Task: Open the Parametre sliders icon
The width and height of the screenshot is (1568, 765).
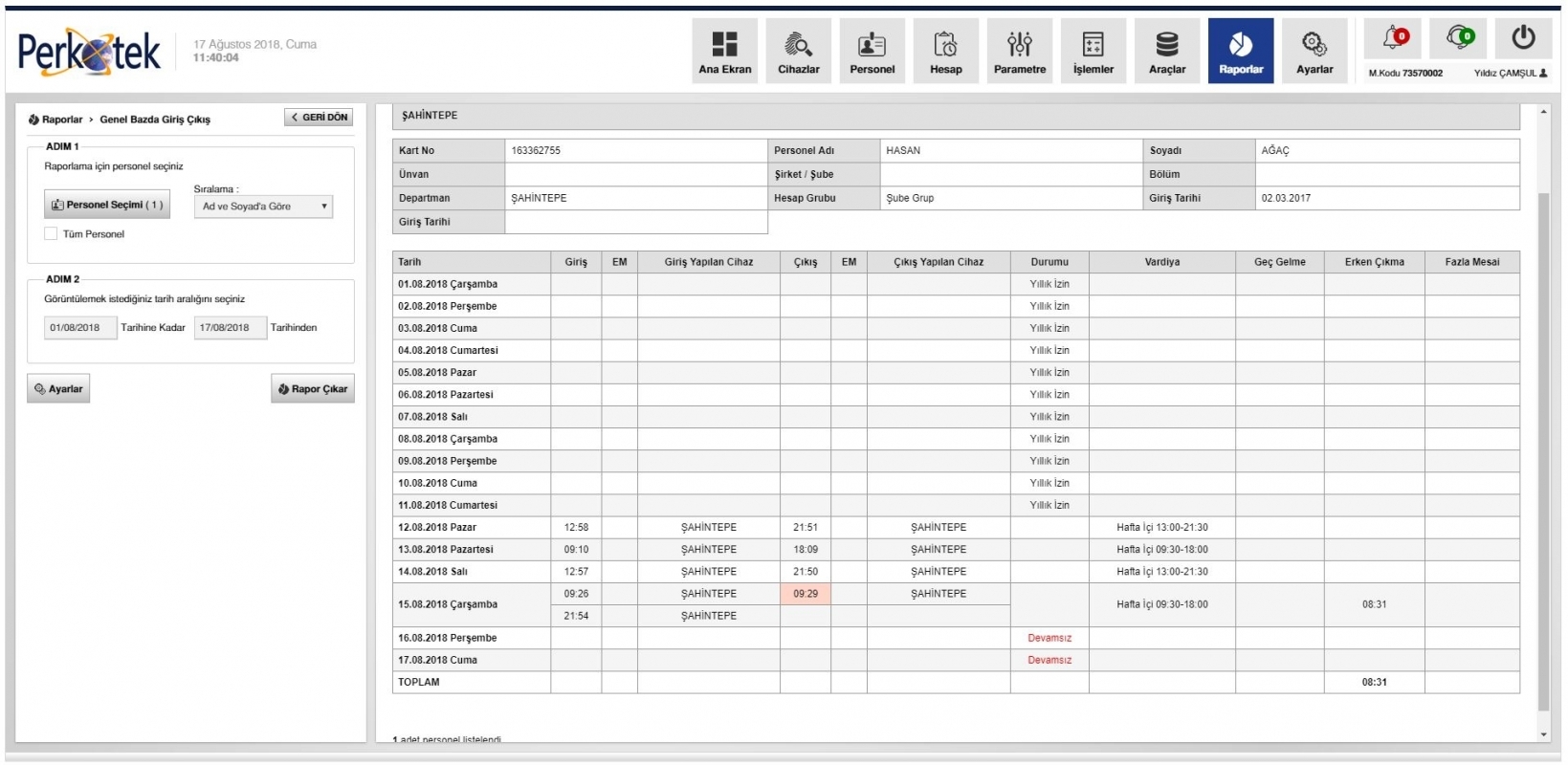Action: [1019, 51]
